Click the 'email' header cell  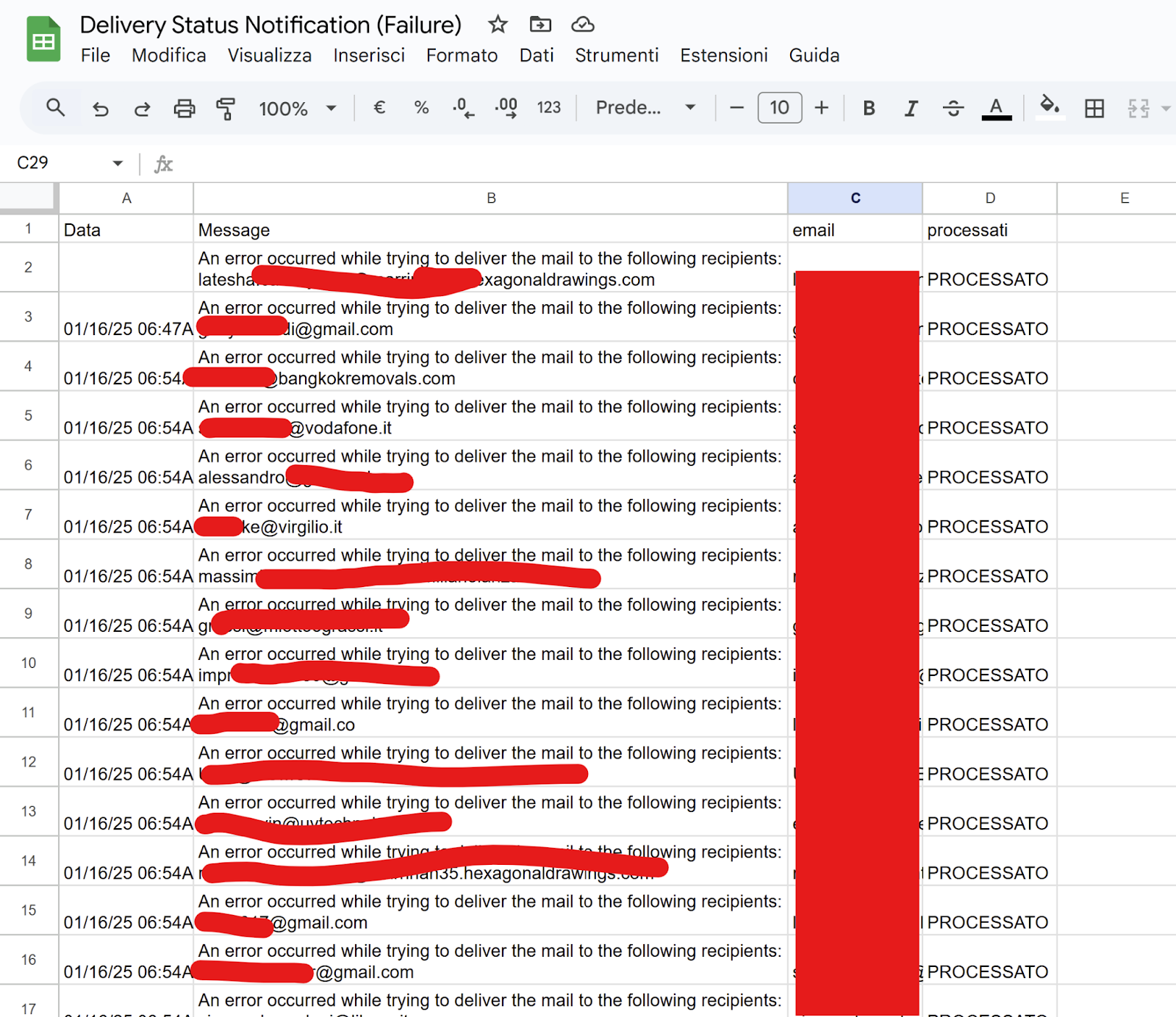click(x=856, y=229)
